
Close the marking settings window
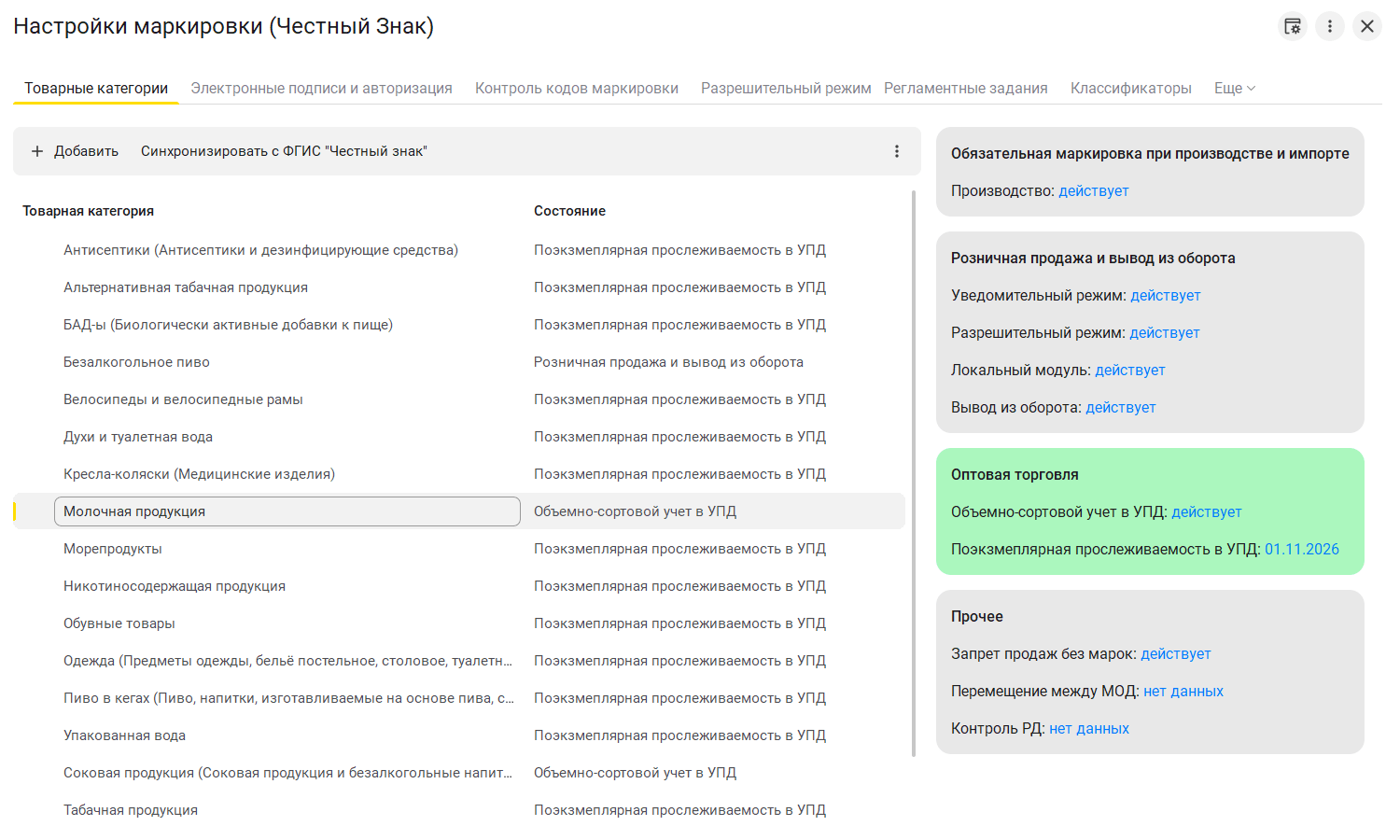[x=1367, y=26]
